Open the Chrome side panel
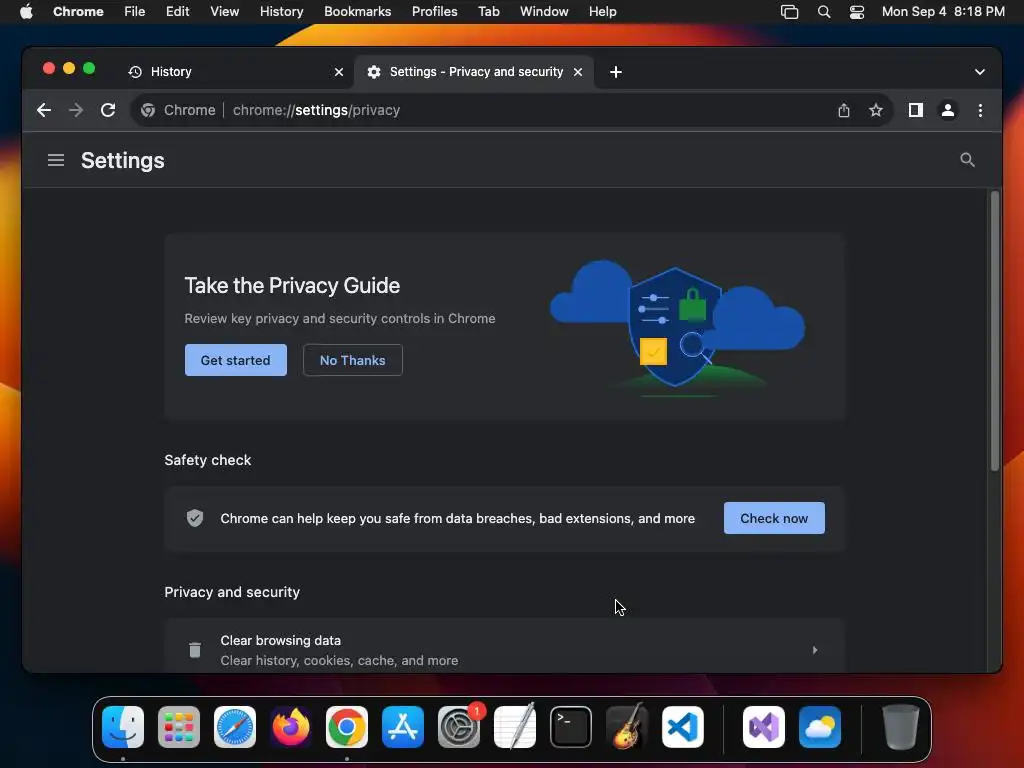 pyautogui.click(x=916, y=110)
